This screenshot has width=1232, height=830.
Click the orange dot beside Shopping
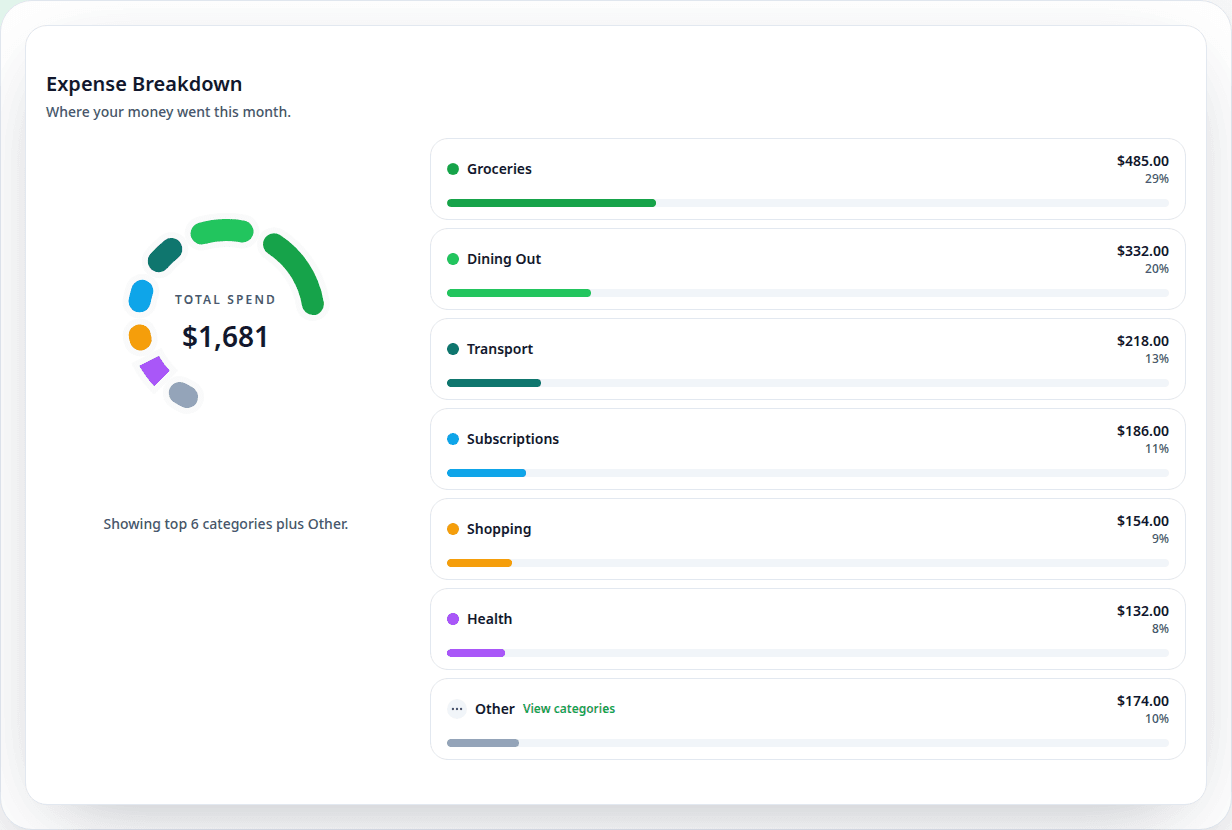[453, 529]
